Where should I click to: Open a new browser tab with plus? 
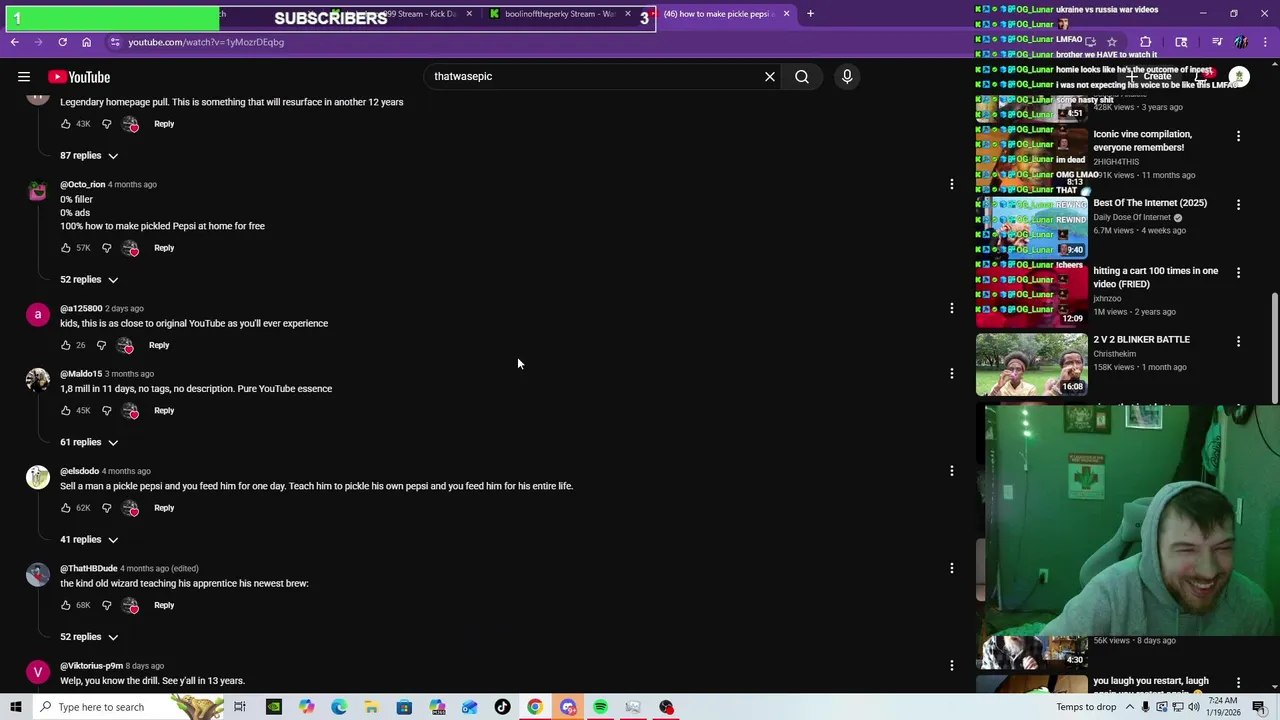click(x=810, y=14)
